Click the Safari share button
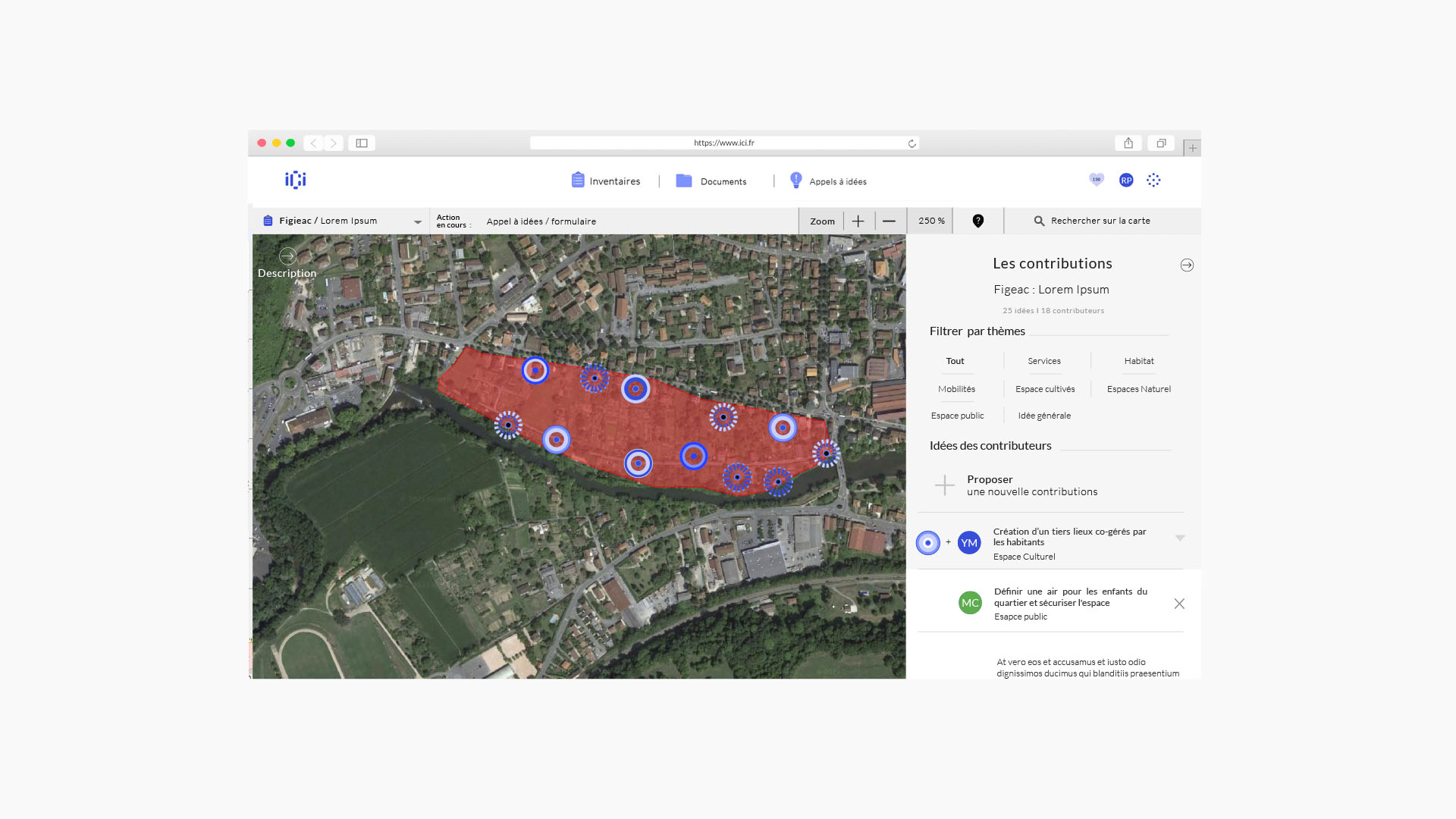 coord(1128,143)
